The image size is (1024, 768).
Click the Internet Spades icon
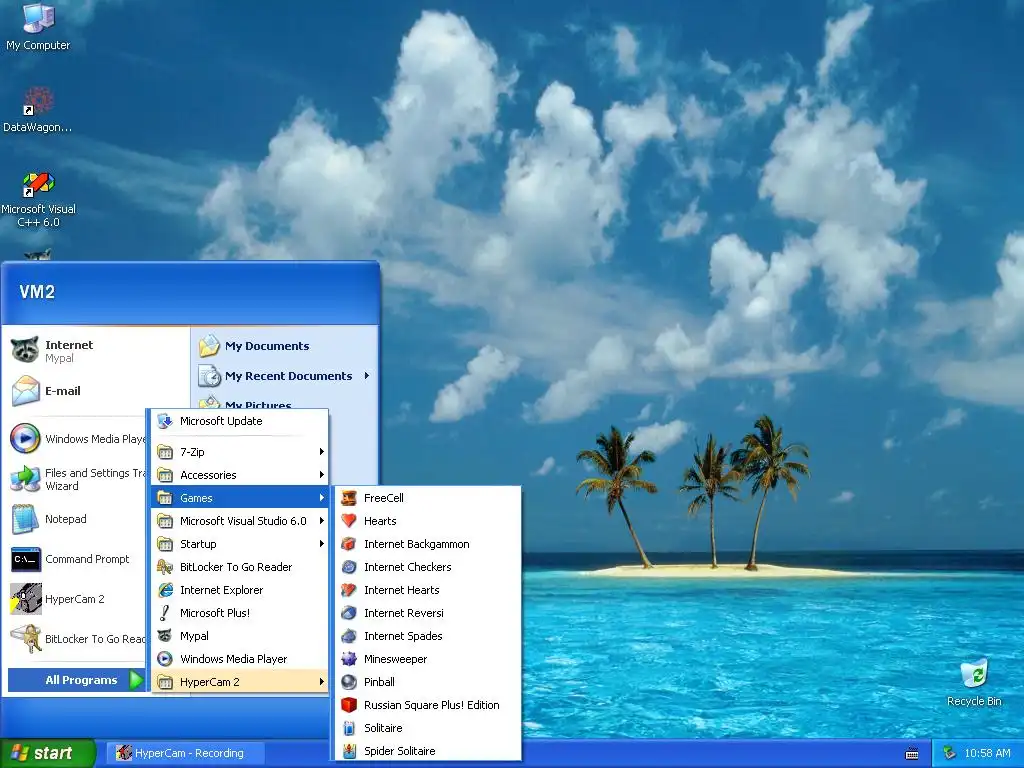click(349, 636)
